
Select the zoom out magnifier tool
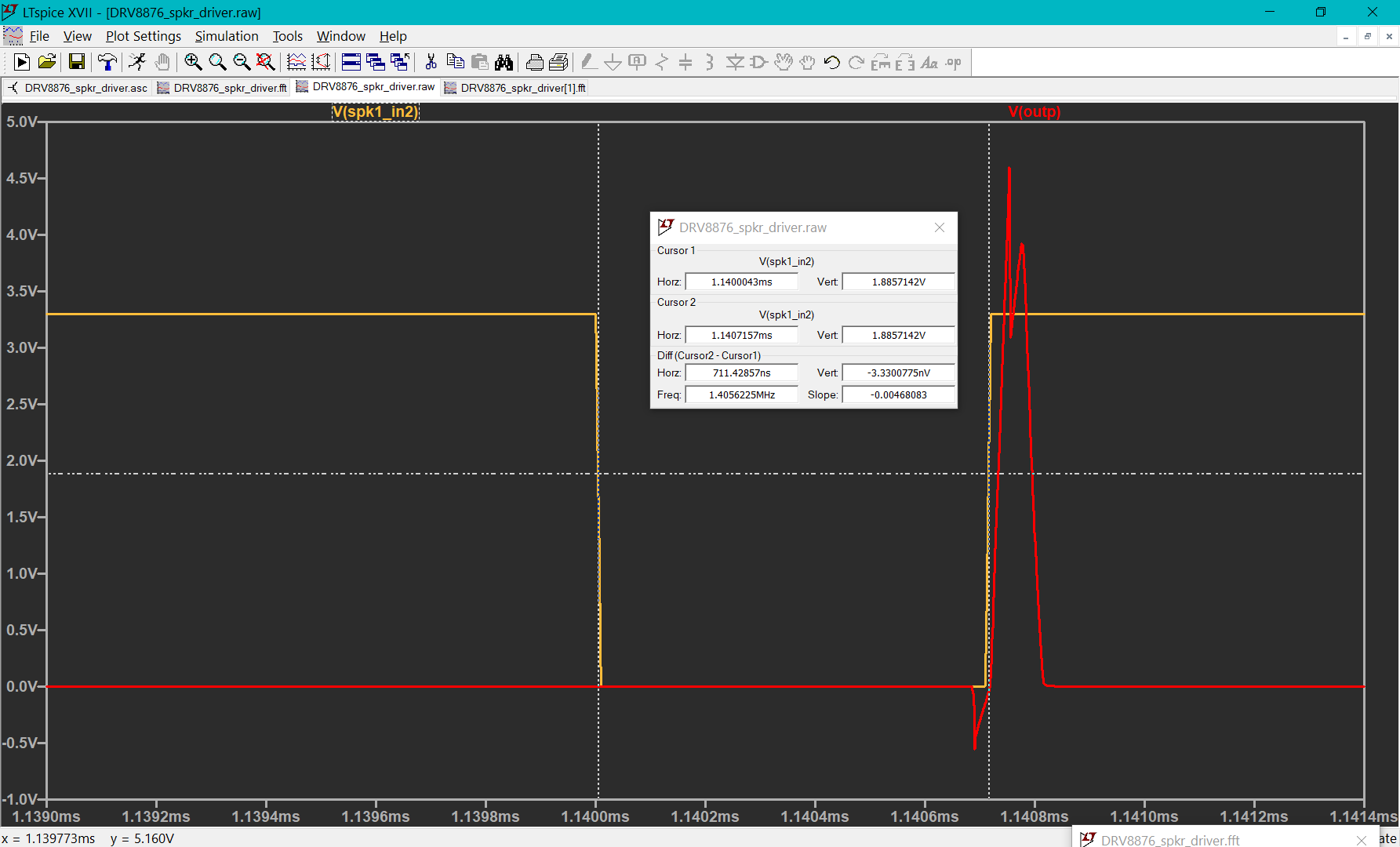coord(242,62)
